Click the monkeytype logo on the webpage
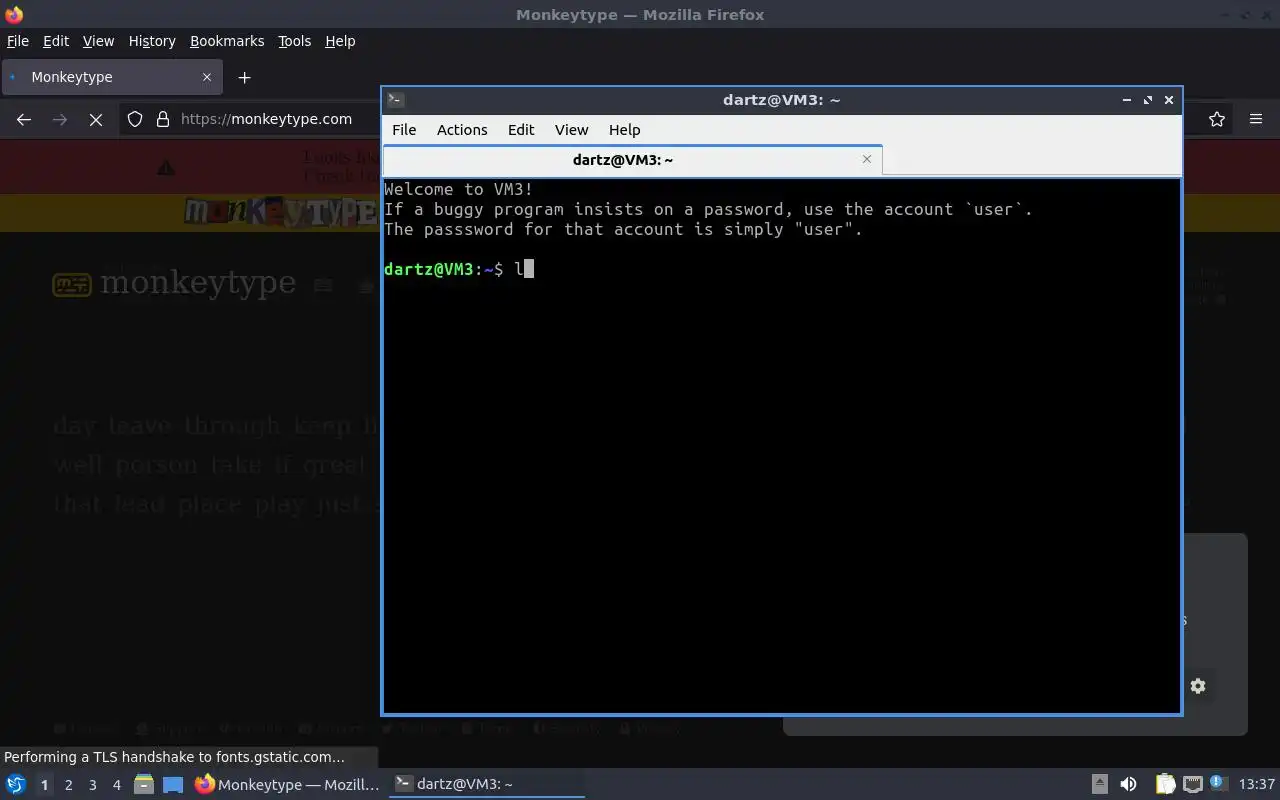 click(x=174, y=284)
